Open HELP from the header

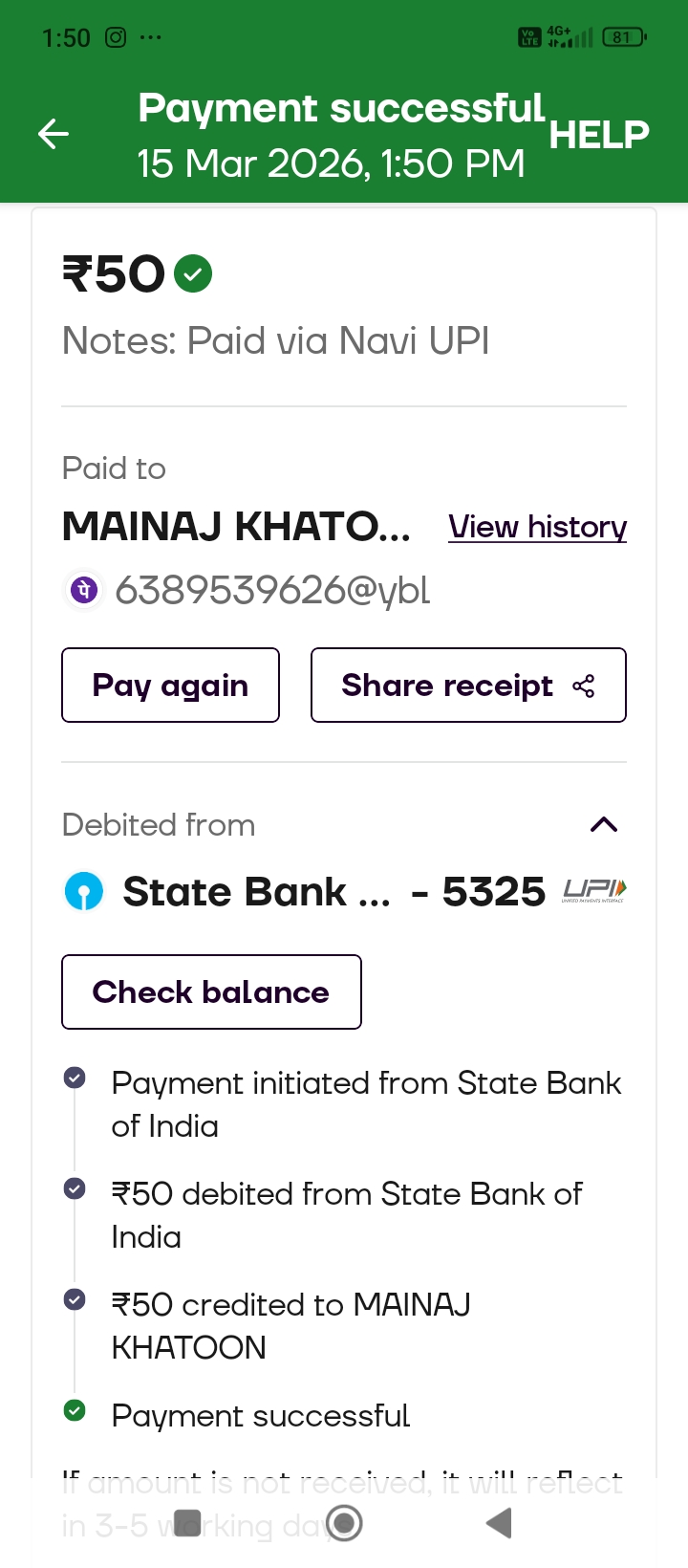(599, 135)
